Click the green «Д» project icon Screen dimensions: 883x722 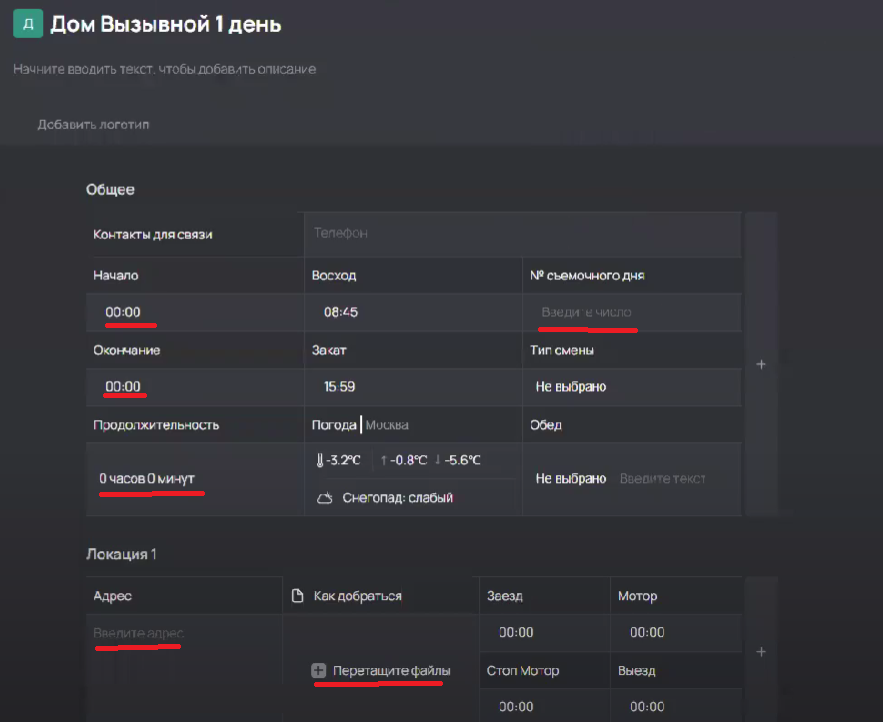[x=26, y=23]
